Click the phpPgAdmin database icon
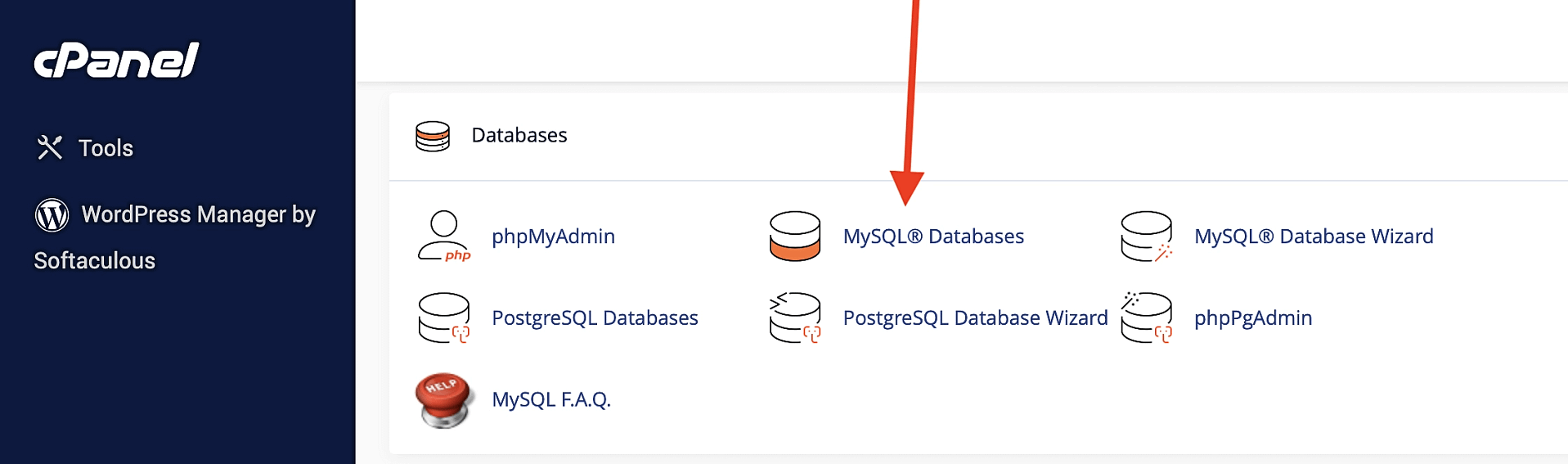The image size is (1568, 464). click(x=1147, y=318)
